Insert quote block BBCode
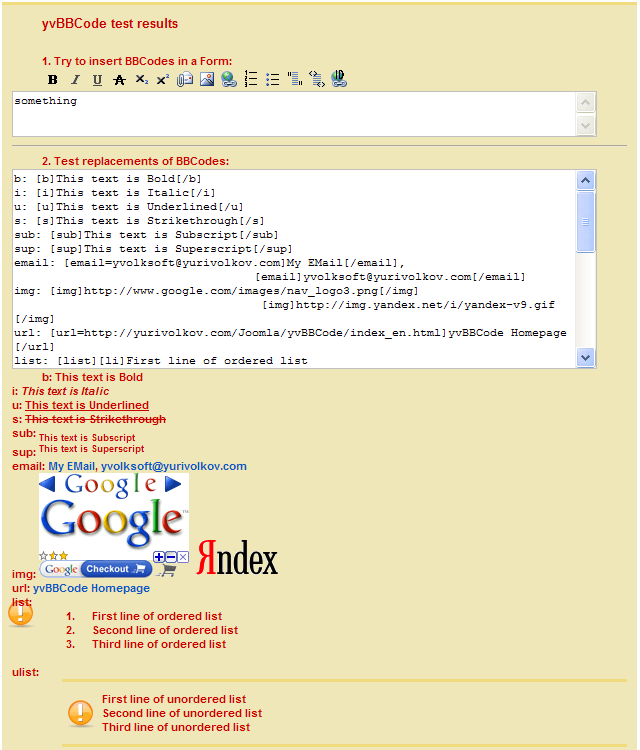640x750 pixels. [x=295, y=79]
